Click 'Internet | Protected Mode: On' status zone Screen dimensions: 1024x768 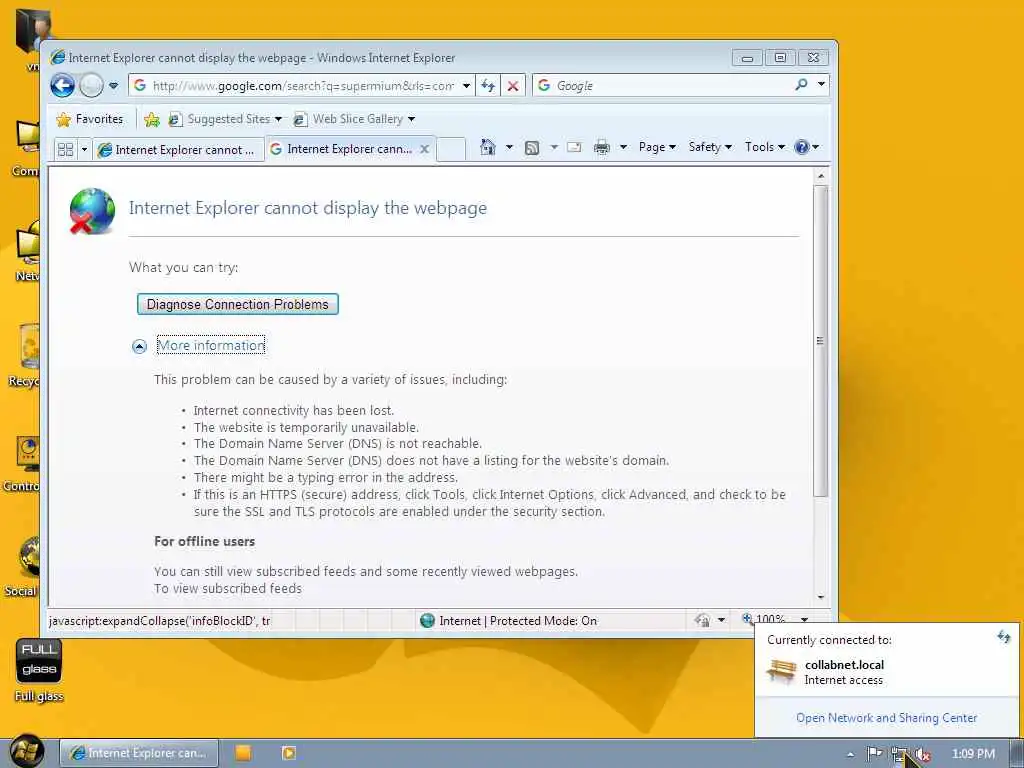(x=508, y=621)
